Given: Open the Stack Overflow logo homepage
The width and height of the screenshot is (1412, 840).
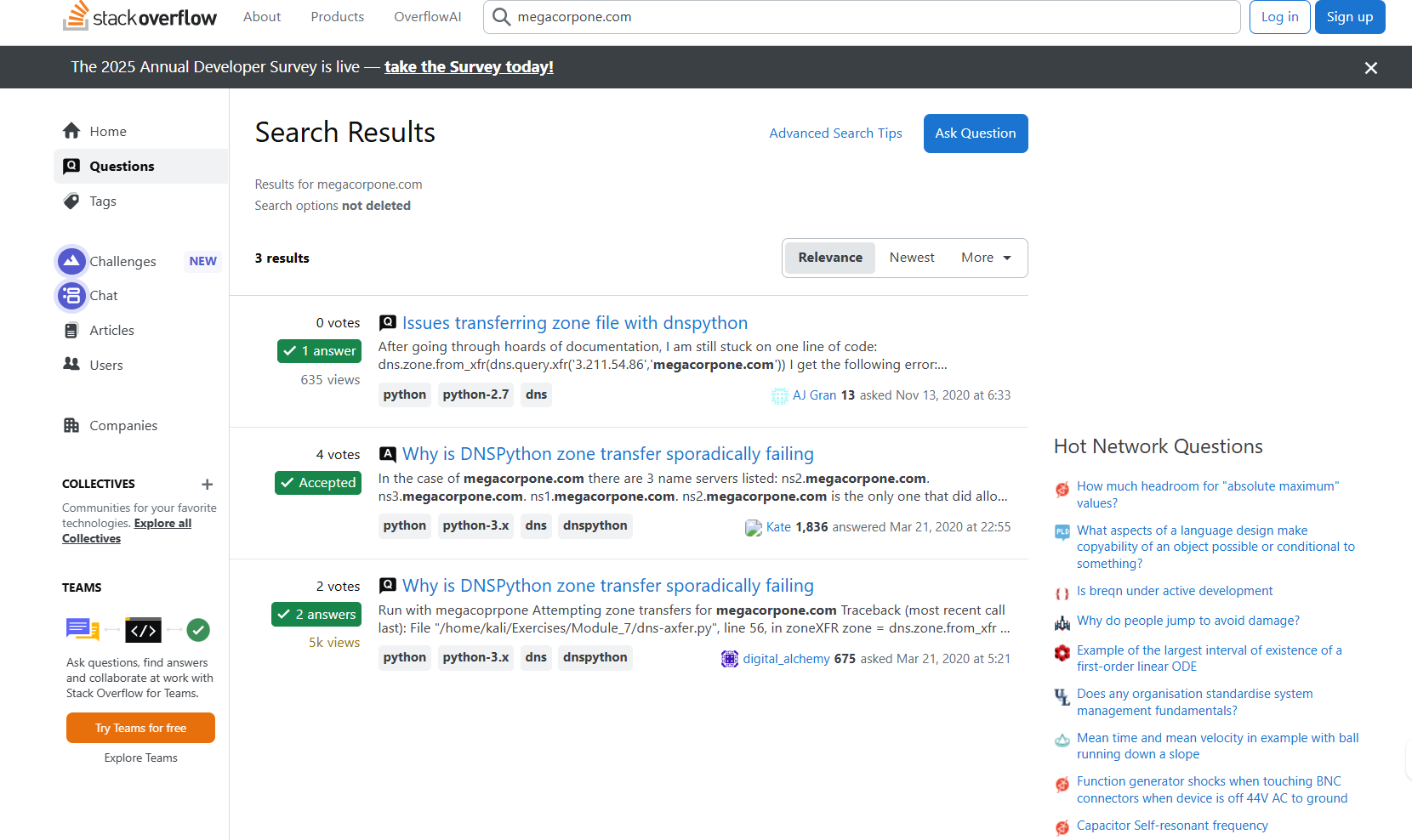Looking at the screenshot, I should coord(139,16).
